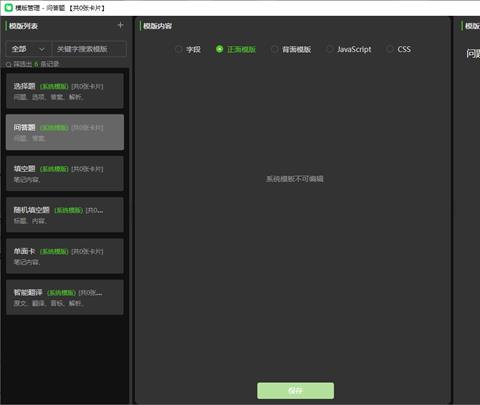Screen dimensions: 480x405
Task: Open the 单面卡 template card
Action: pyautogui.click(x=65, y=256)
